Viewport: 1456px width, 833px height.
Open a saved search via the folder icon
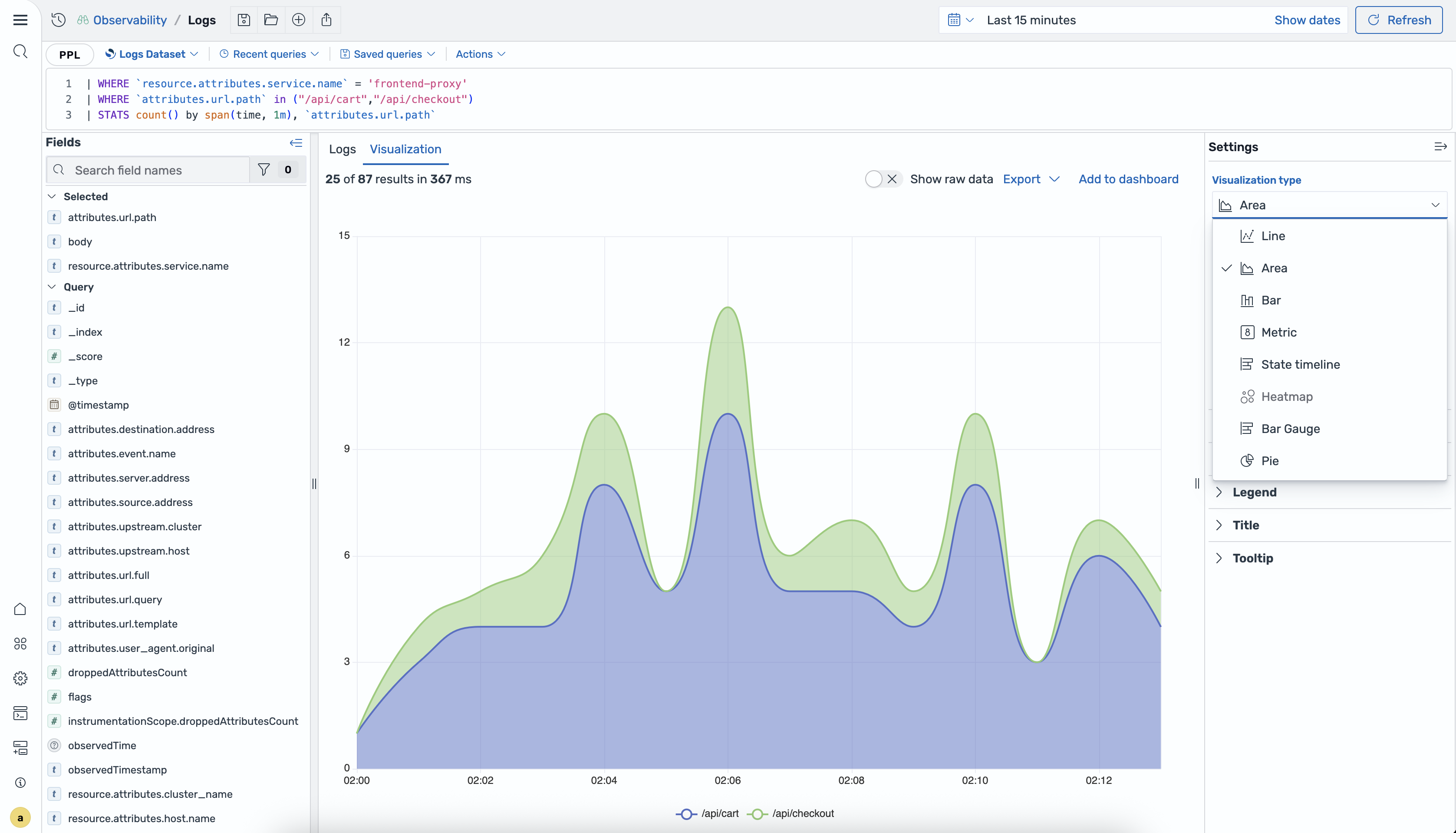coord(270,20)
